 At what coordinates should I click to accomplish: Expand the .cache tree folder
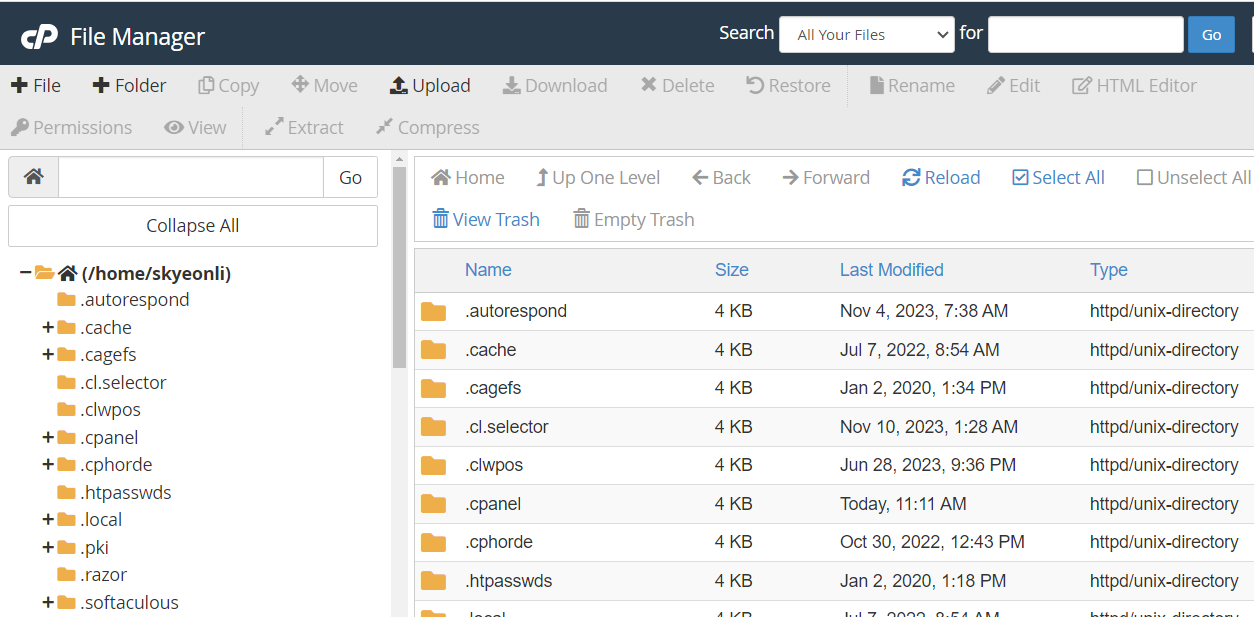(47, 327)
